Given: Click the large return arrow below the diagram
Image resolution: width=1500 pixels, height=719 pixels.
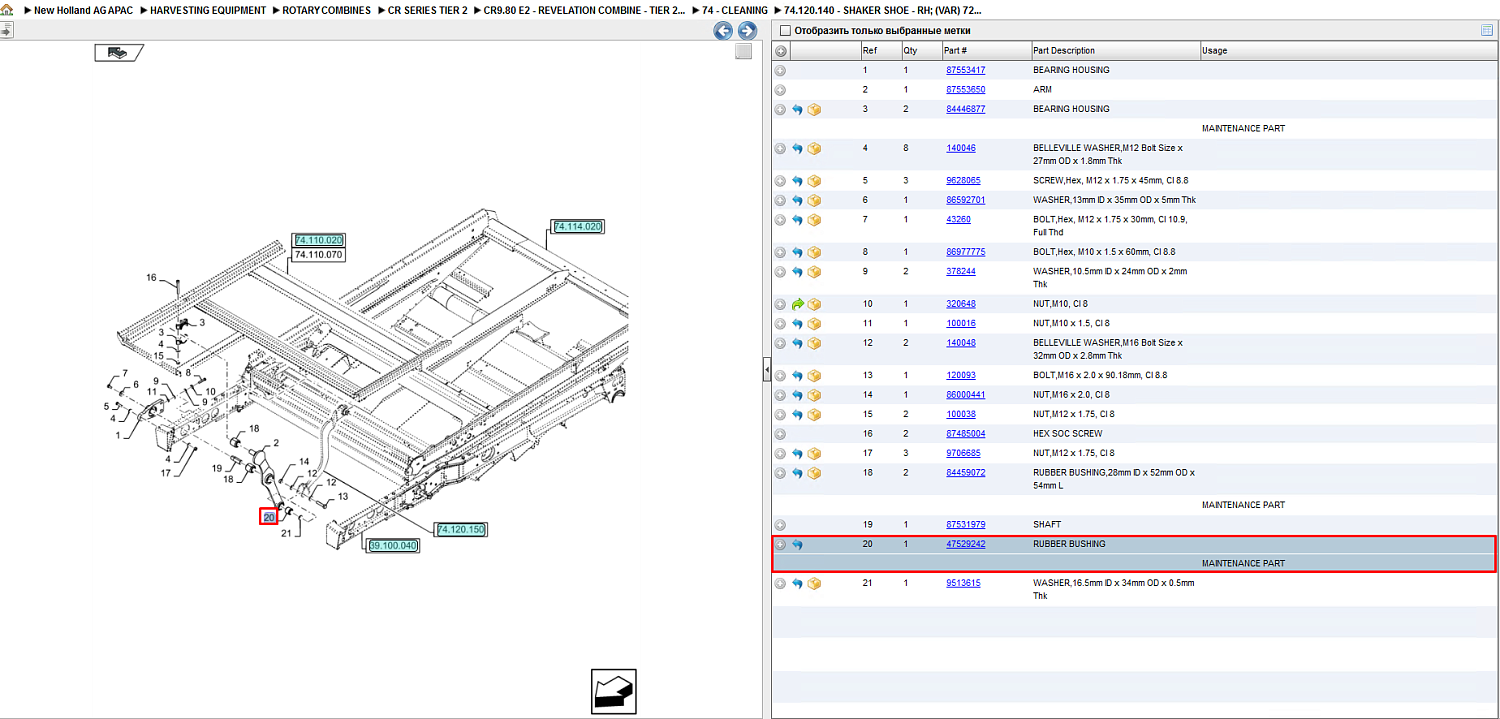Looking at the screenshot, I should [613, 690].
